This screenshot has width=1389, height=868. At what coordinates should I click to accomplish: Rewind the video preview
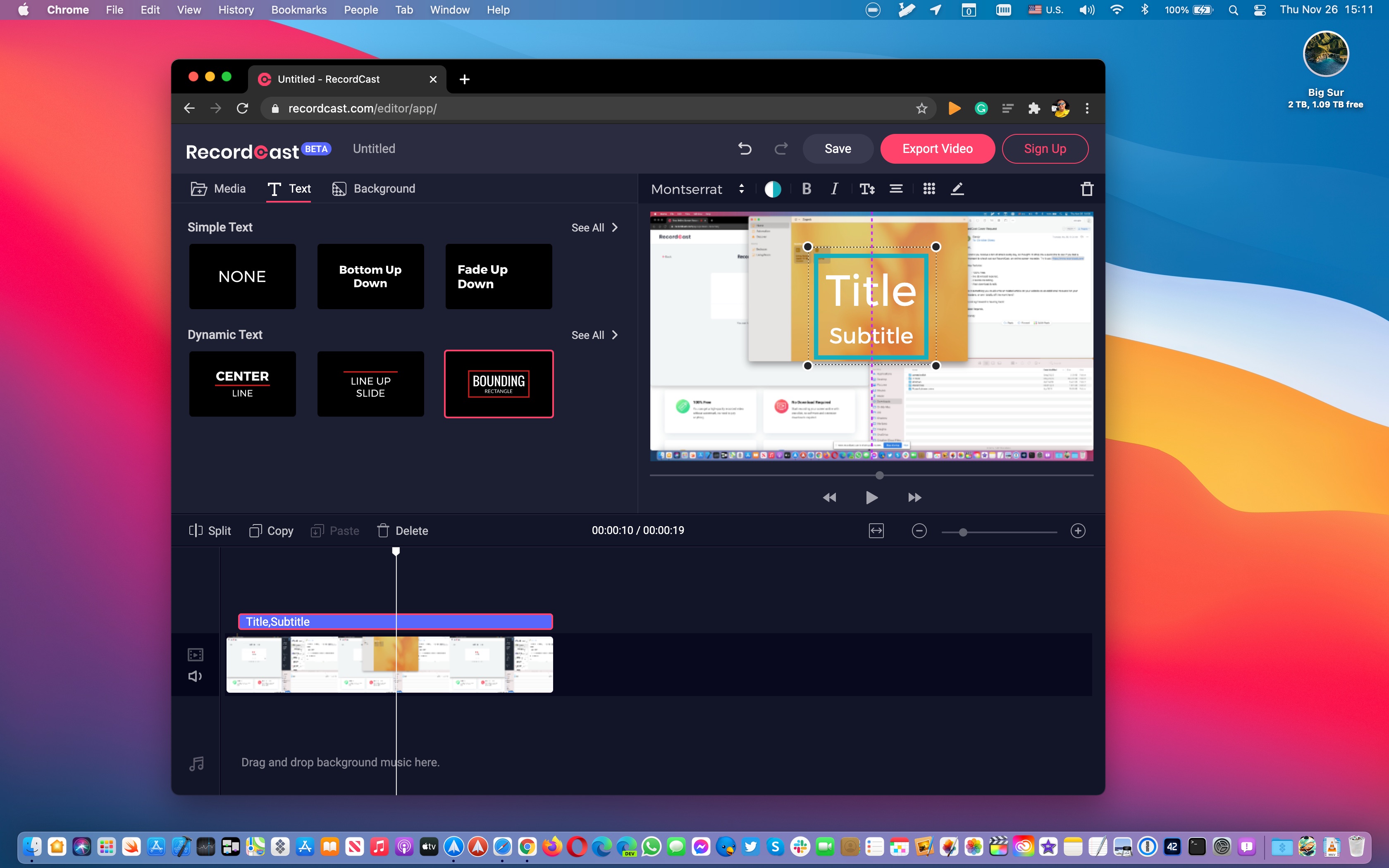pyautogui.click(x=829, y=497)
